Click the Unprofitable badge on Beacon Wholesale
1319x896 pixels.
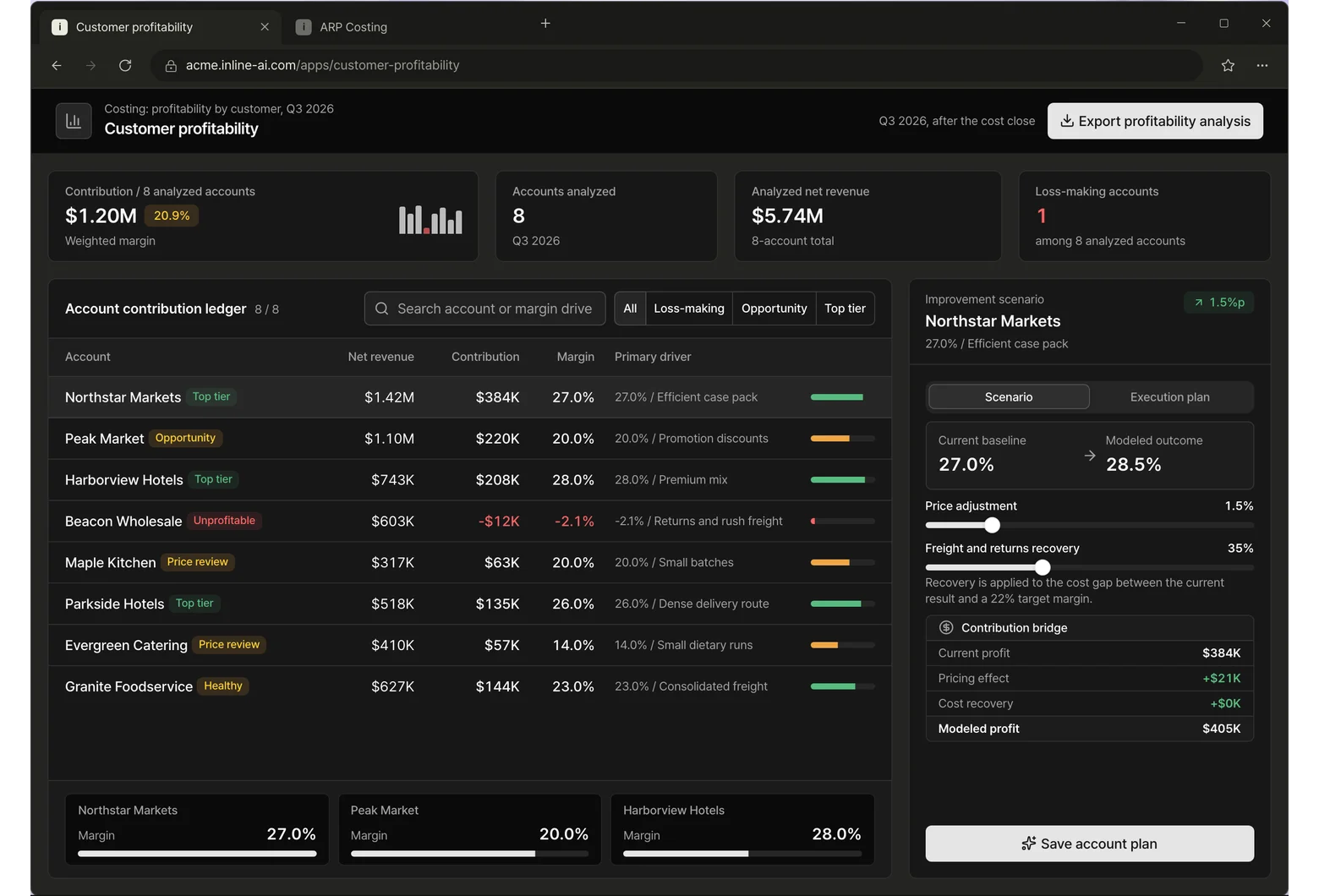tap(224, 521)
